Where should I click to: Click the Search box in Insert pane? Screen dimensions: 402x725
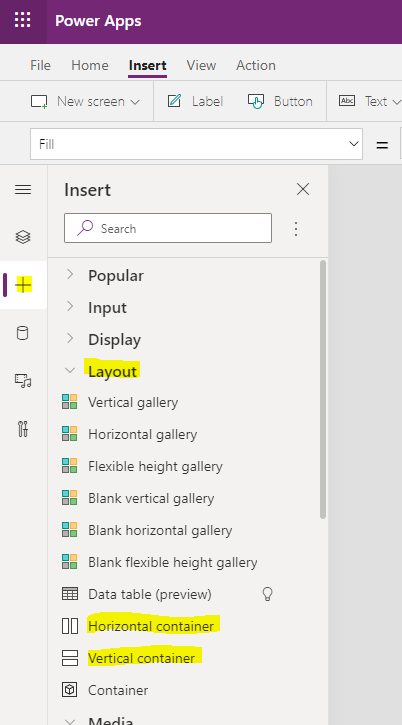pyautogui.click(x=168, y=228)
